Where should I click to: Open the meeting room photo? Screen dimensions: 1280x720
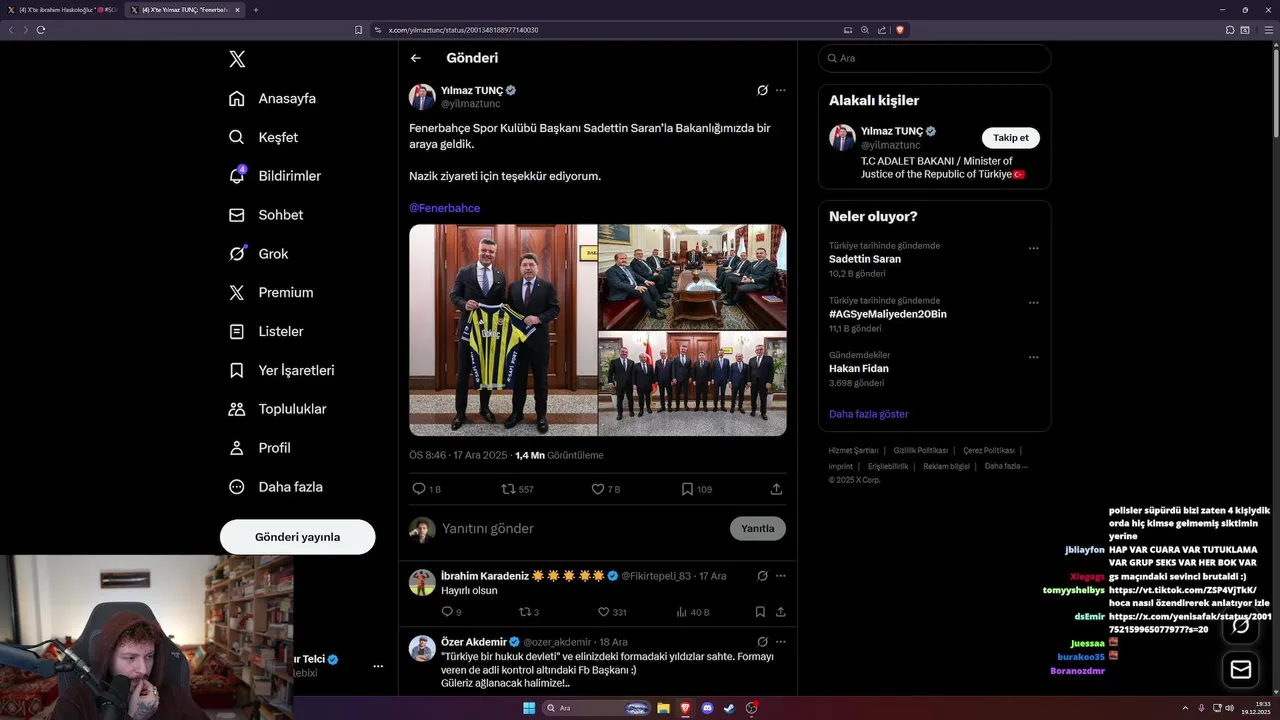[x=693, y=277]
